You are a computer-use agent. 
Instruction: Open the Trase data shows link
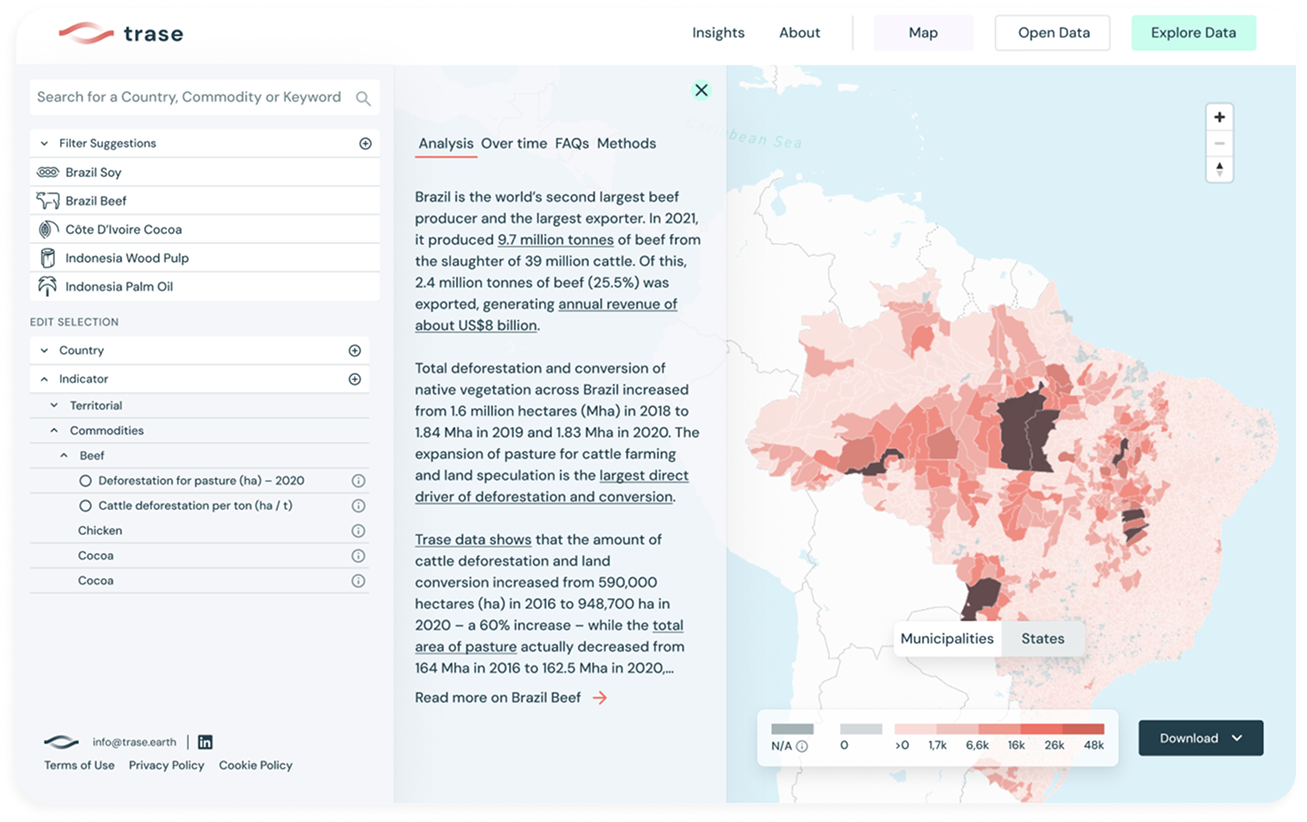click(473, 540)
